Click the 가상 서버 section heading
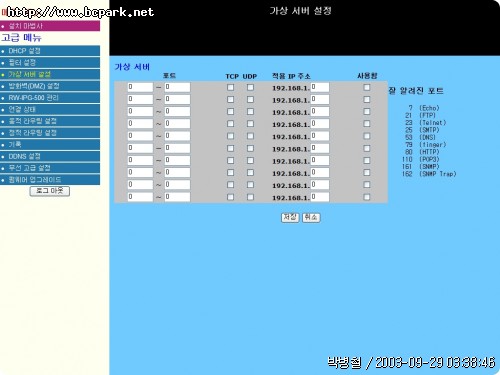Viewport: 500px width, 375px height. click(132, 67)
